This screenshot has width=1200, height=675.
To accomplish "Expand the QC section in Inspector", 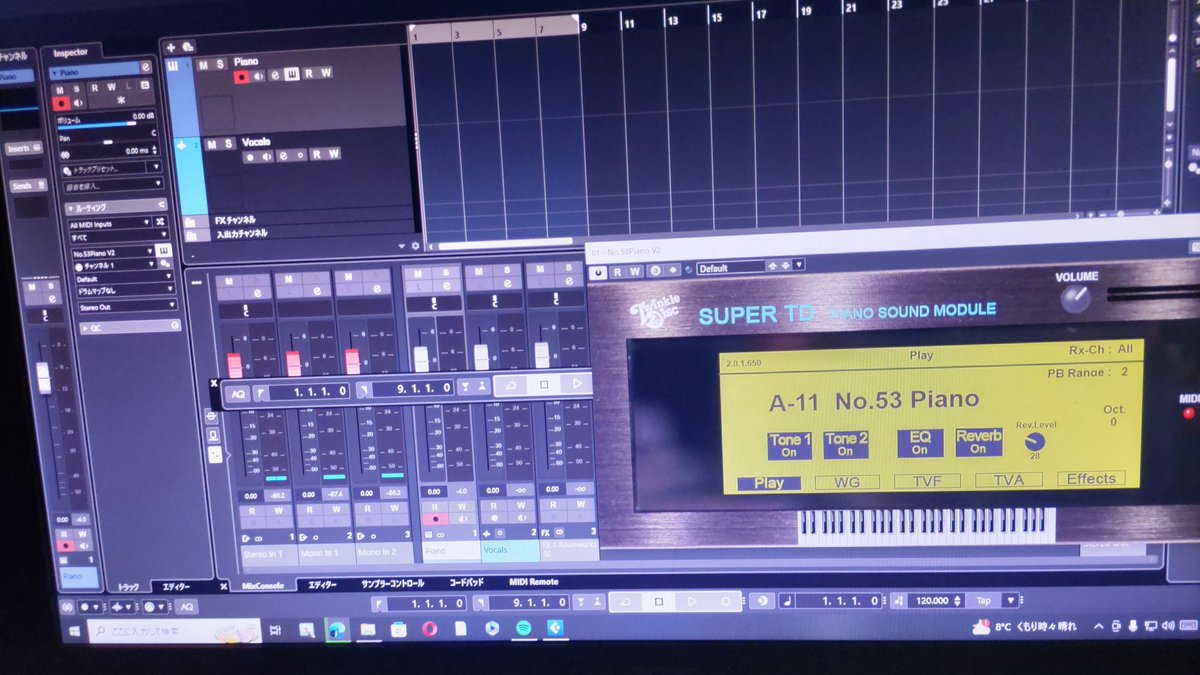I will tap(129, 326).
